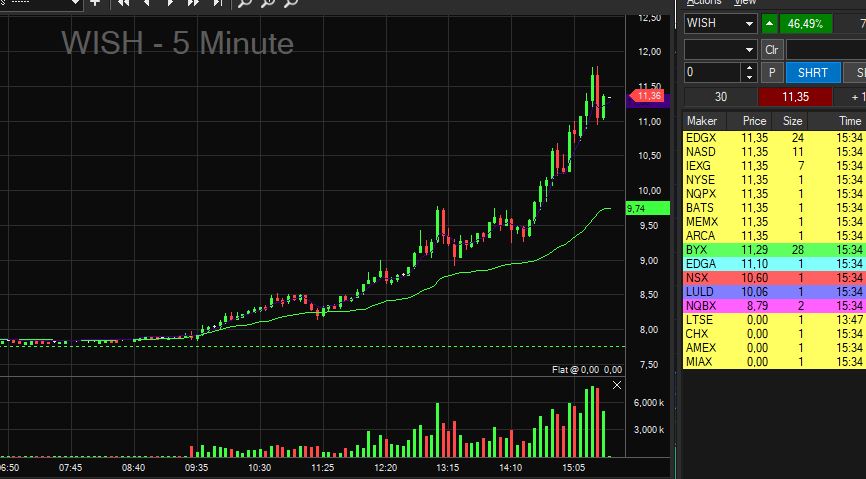The width and height of the screenshot is (866, 479).
Task: Click the green 9,74 indicator axis label
Action: pyautogui.click(x=648, y=208)
